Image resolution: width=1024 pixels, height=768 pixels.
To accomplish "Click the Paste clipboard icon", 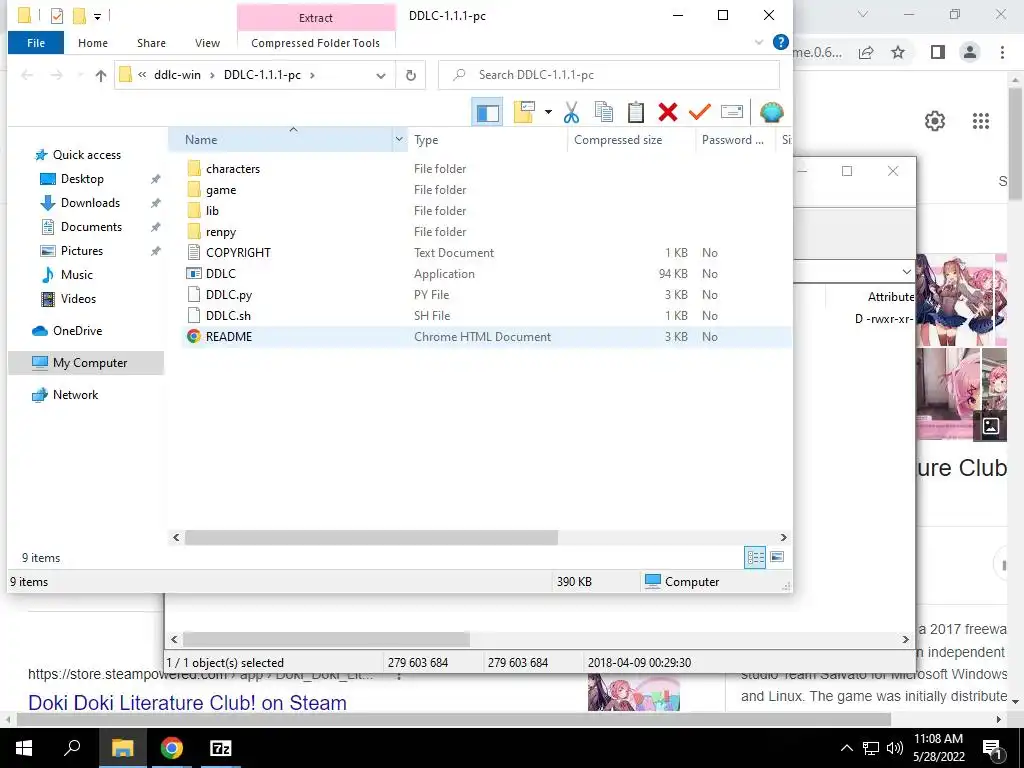I will (635, 112).
